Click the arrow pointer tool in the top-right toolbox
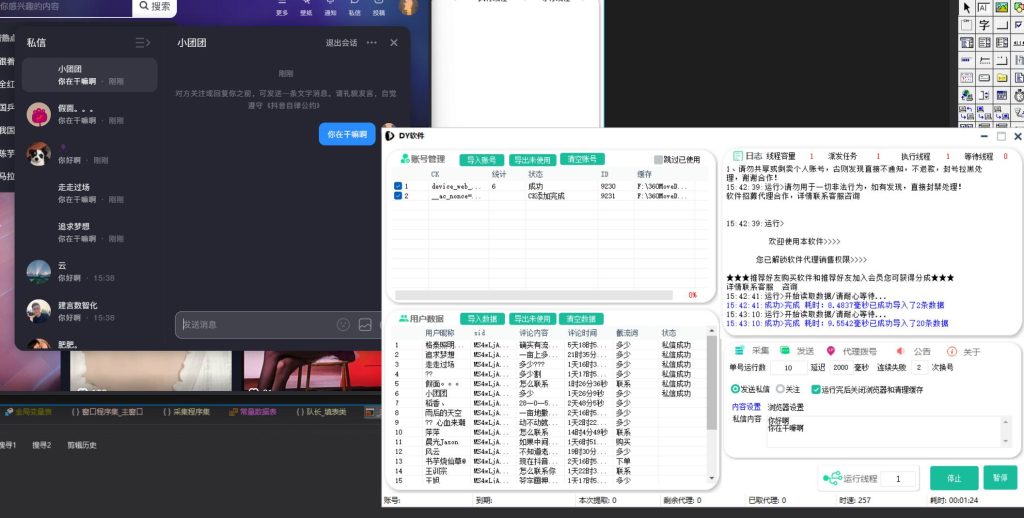 point(967,7)
